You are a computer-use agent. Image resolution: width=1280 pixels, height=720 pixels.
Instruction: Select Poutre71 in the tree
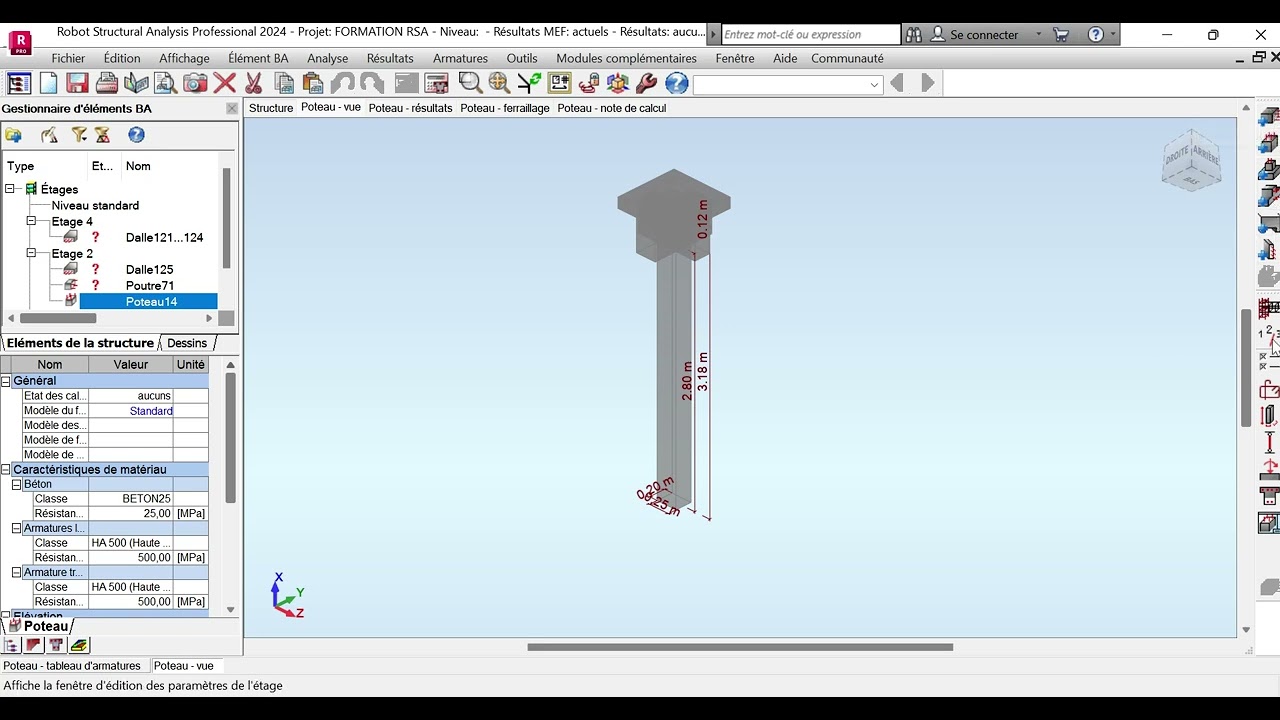pos(150,285)
